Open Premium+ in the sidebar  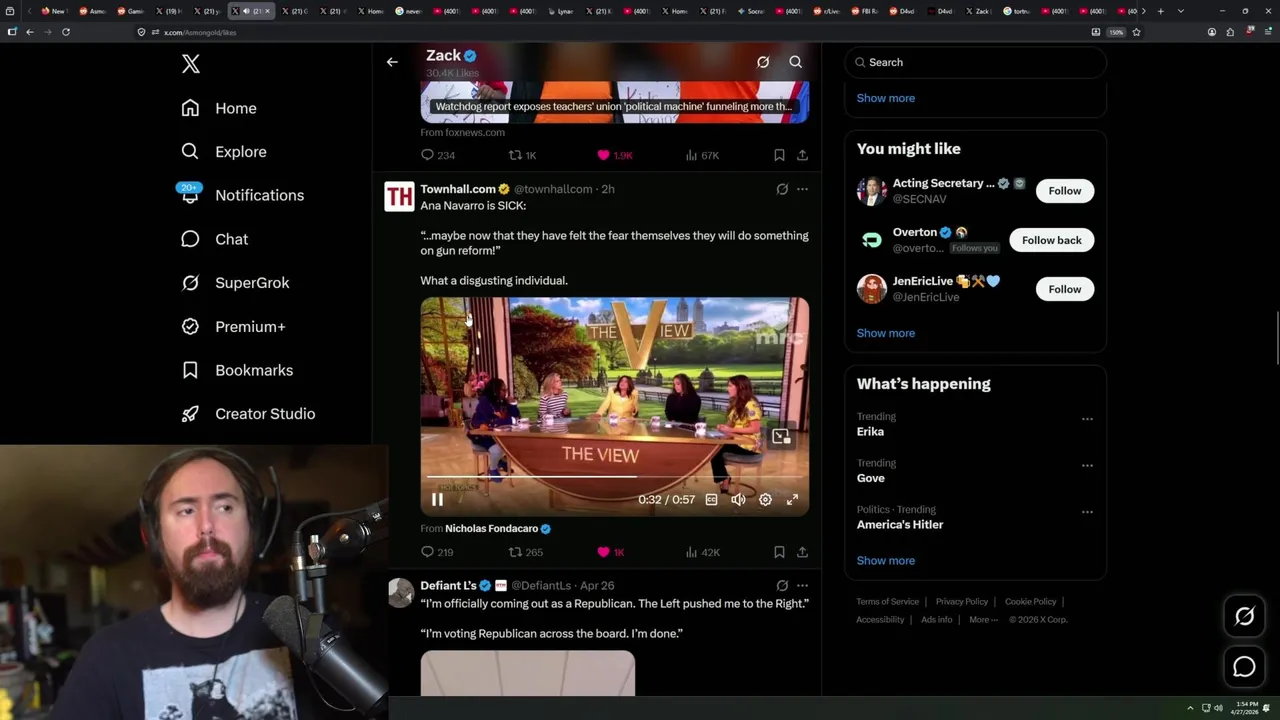coord(233,326)
